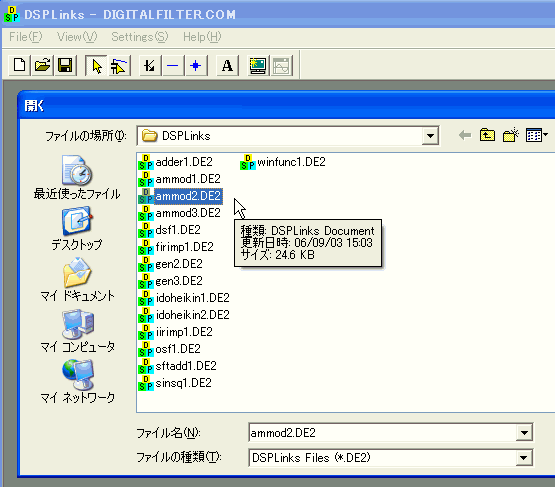
Task: Click the Open file toolbar icon
Action: pyautogui.click(x=42, y=65)
